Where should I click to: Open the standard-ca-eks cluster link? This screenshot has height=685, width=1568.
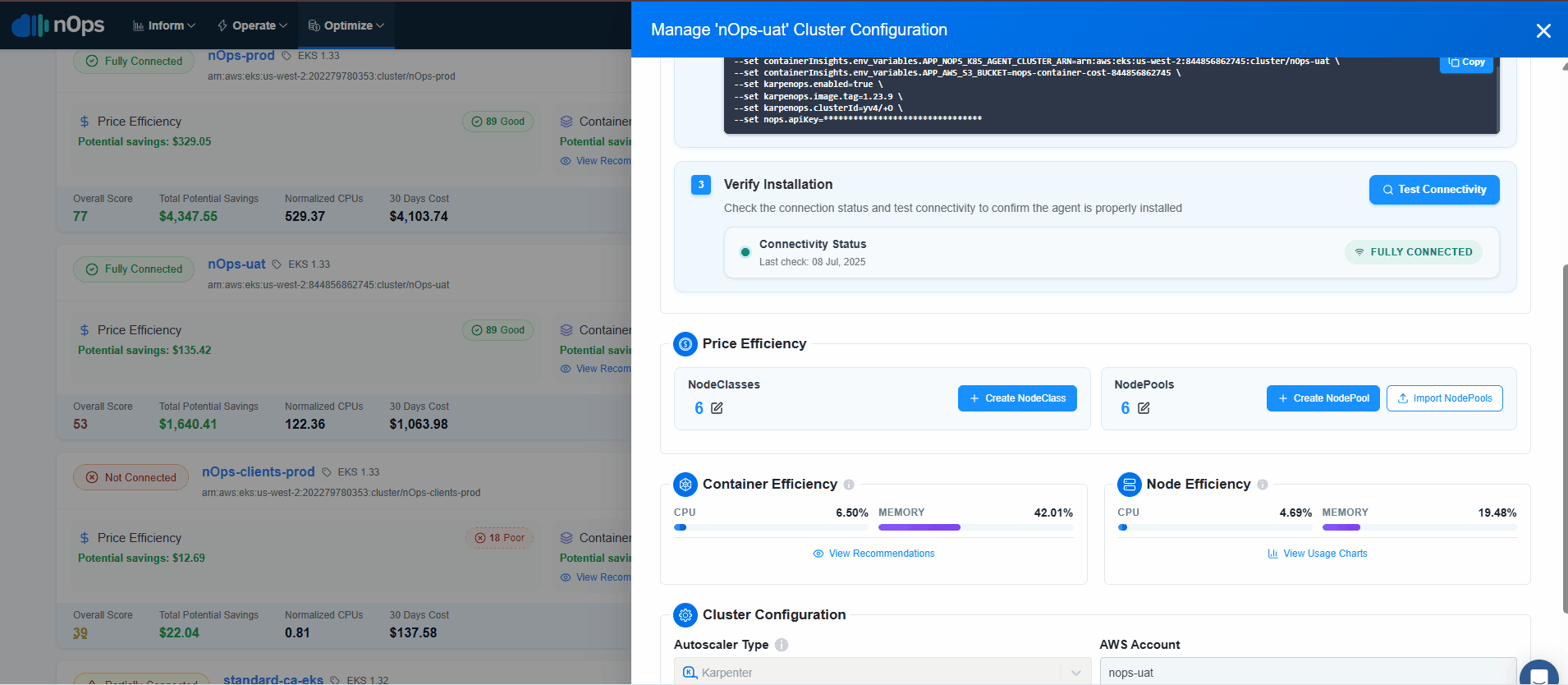coord(273,679)
